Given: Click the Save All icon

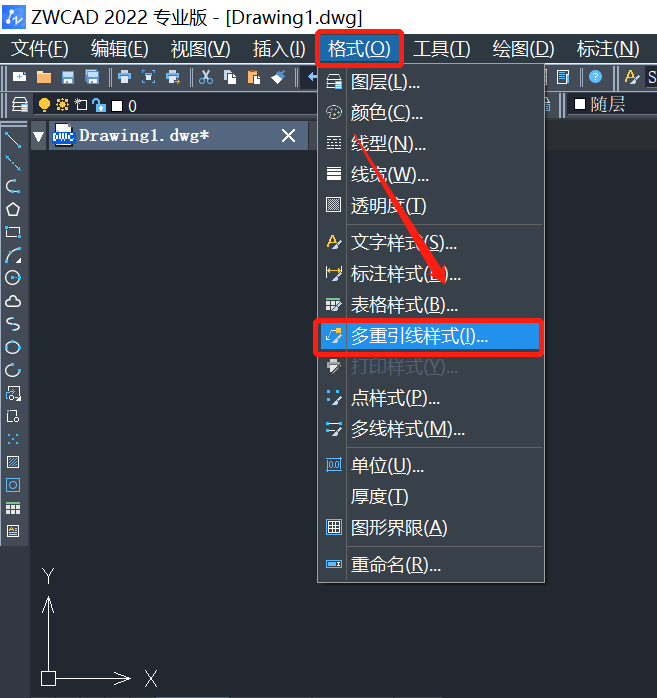Looking at the screenshot, I should tap(92, 77).
